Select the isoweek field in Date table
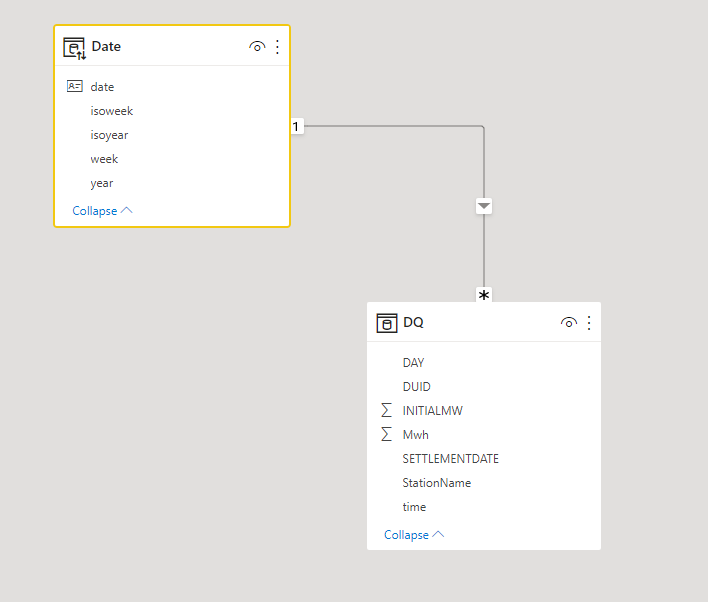 click(111, 111)
